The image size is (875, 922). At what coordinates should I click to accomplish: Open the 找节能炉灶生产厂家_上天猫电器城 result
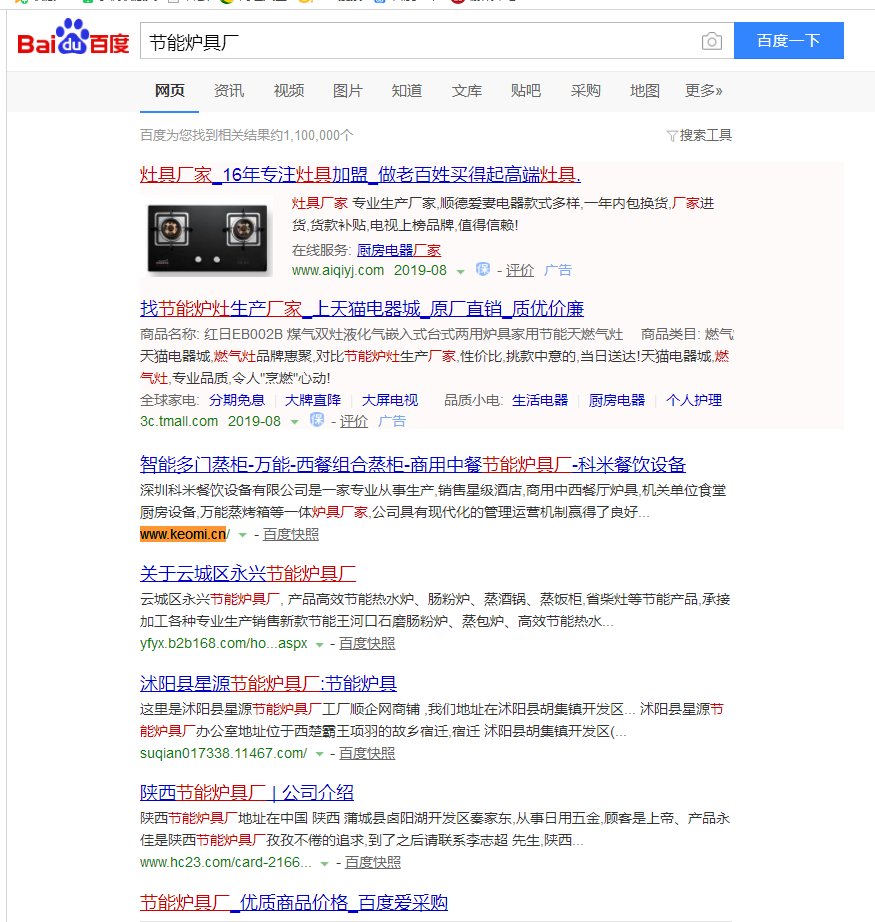click(x=362, y=309)
